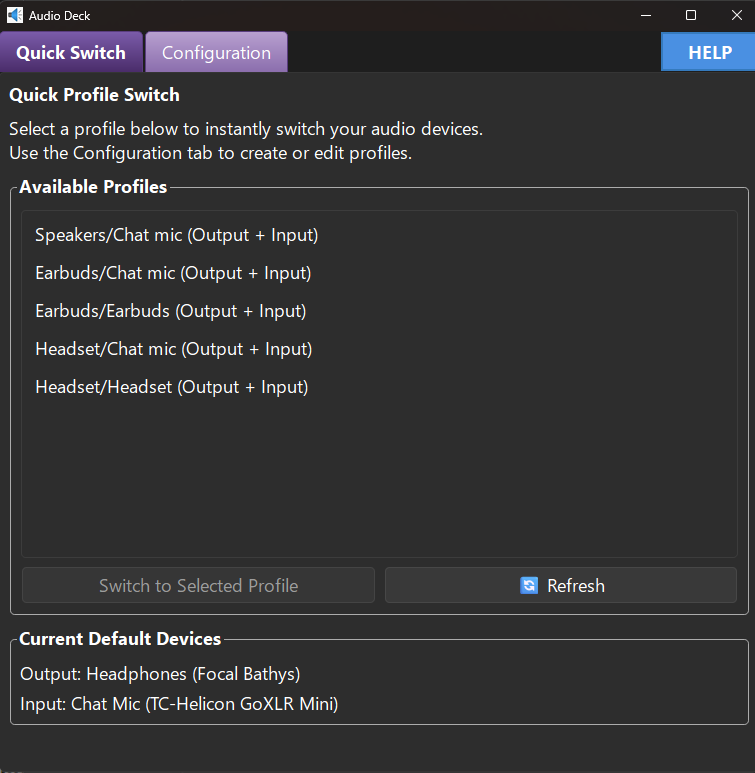Click the Audio Deck app icon in title bar

pyautogui.click(x=15, y=15)
